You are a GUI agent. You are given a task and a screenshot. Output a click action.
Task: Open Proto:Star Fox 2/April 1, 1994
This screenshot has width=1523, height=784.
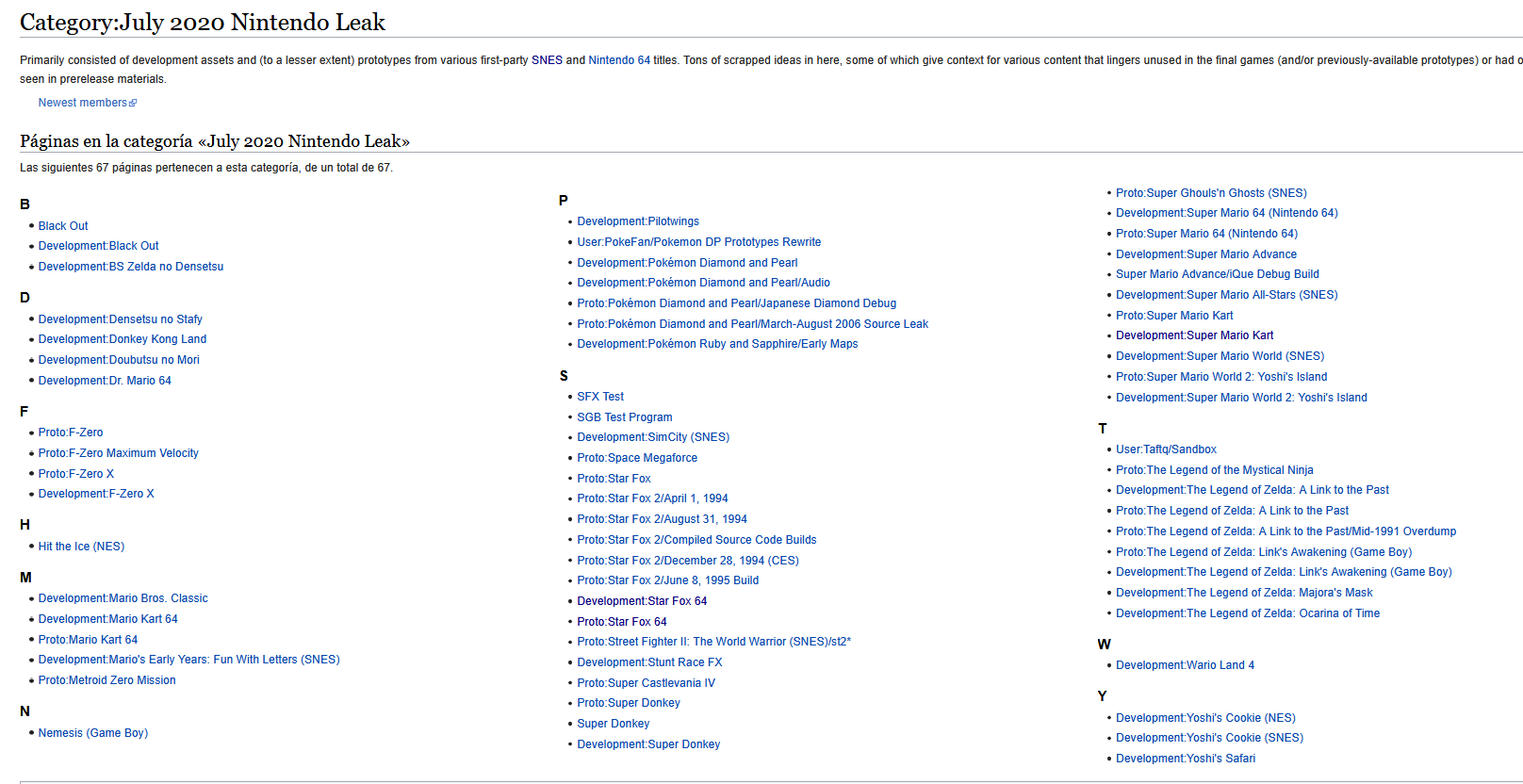point(652,498)
